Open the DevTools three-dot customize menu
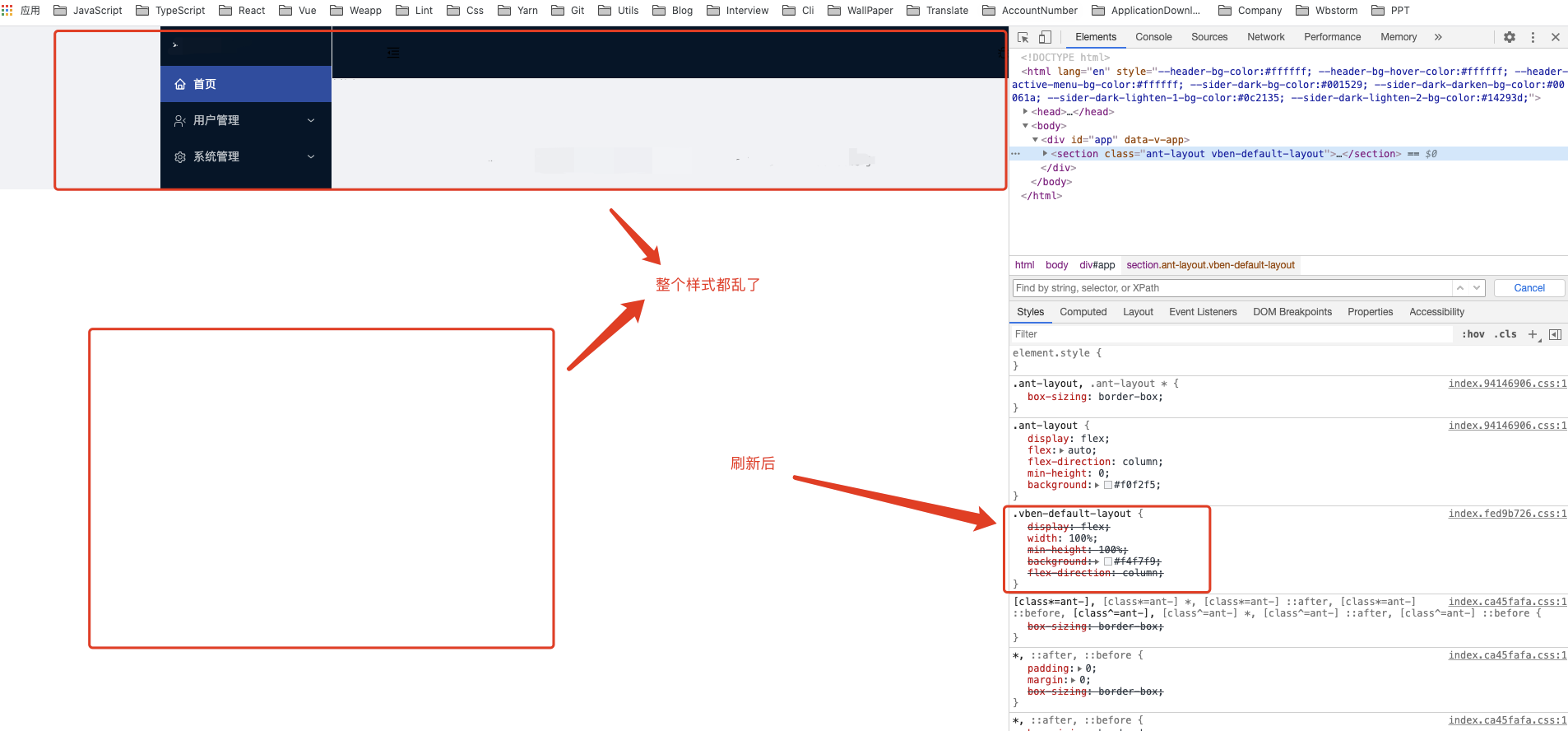Image resolution: width=1568 pixels, height=731 pixels. tap(1533, 37)
